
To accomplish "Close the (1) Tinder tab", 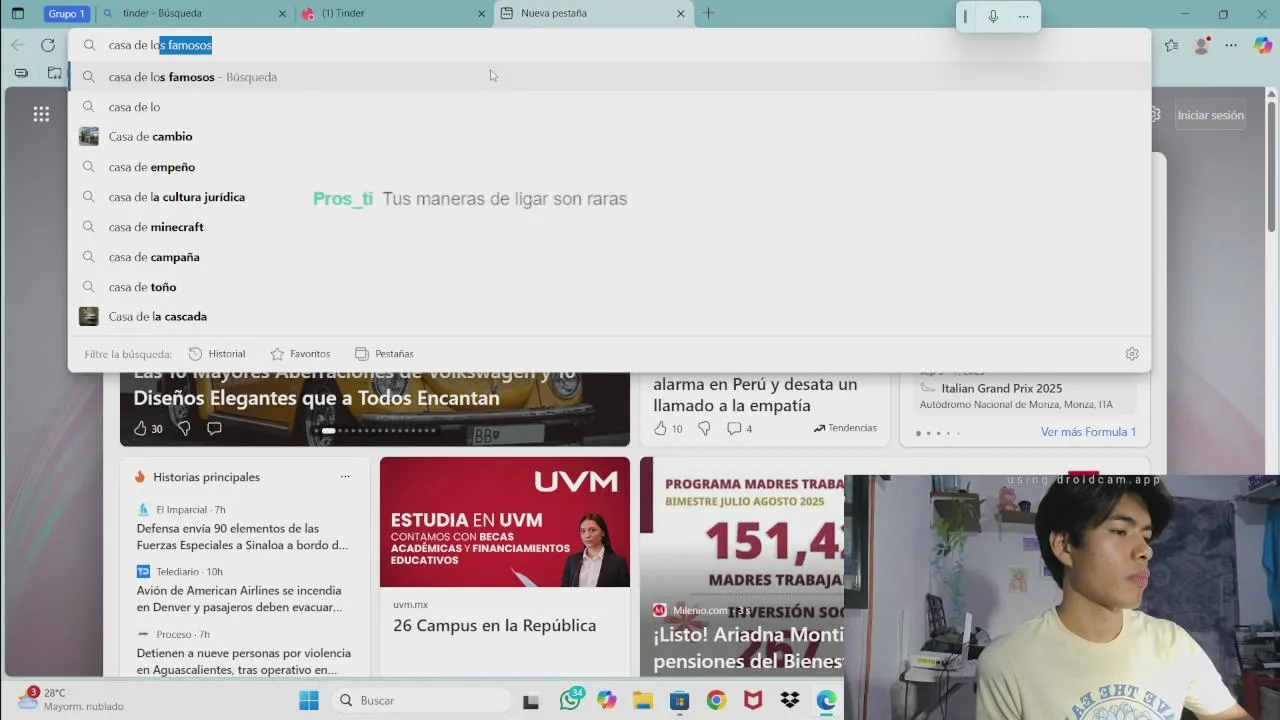I will (482, 14).
